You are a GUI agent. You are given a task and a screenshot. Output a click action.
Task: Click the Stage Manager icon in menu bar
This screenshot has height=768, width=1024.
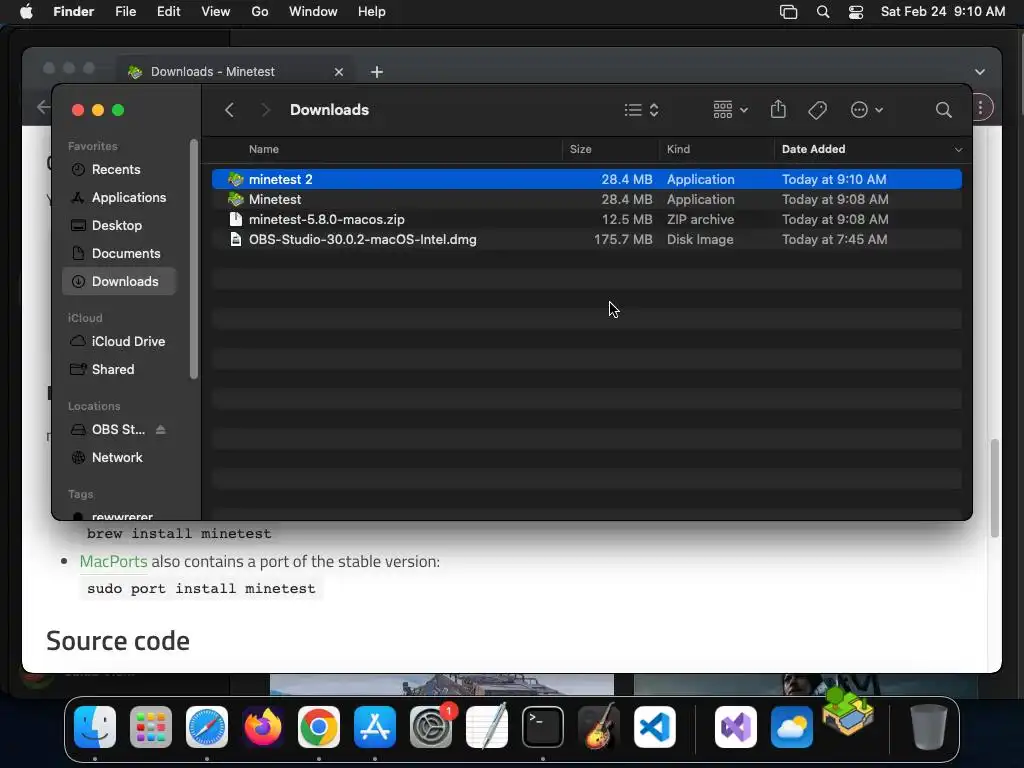(788, 12)
